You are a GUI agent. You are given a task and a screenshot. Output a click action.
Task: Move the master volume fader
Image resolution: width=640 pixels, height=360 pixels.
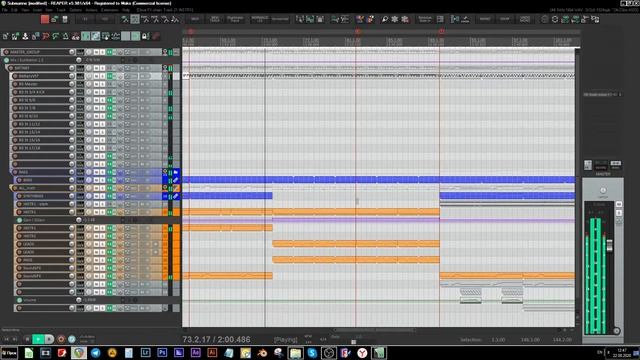(609, 245)
